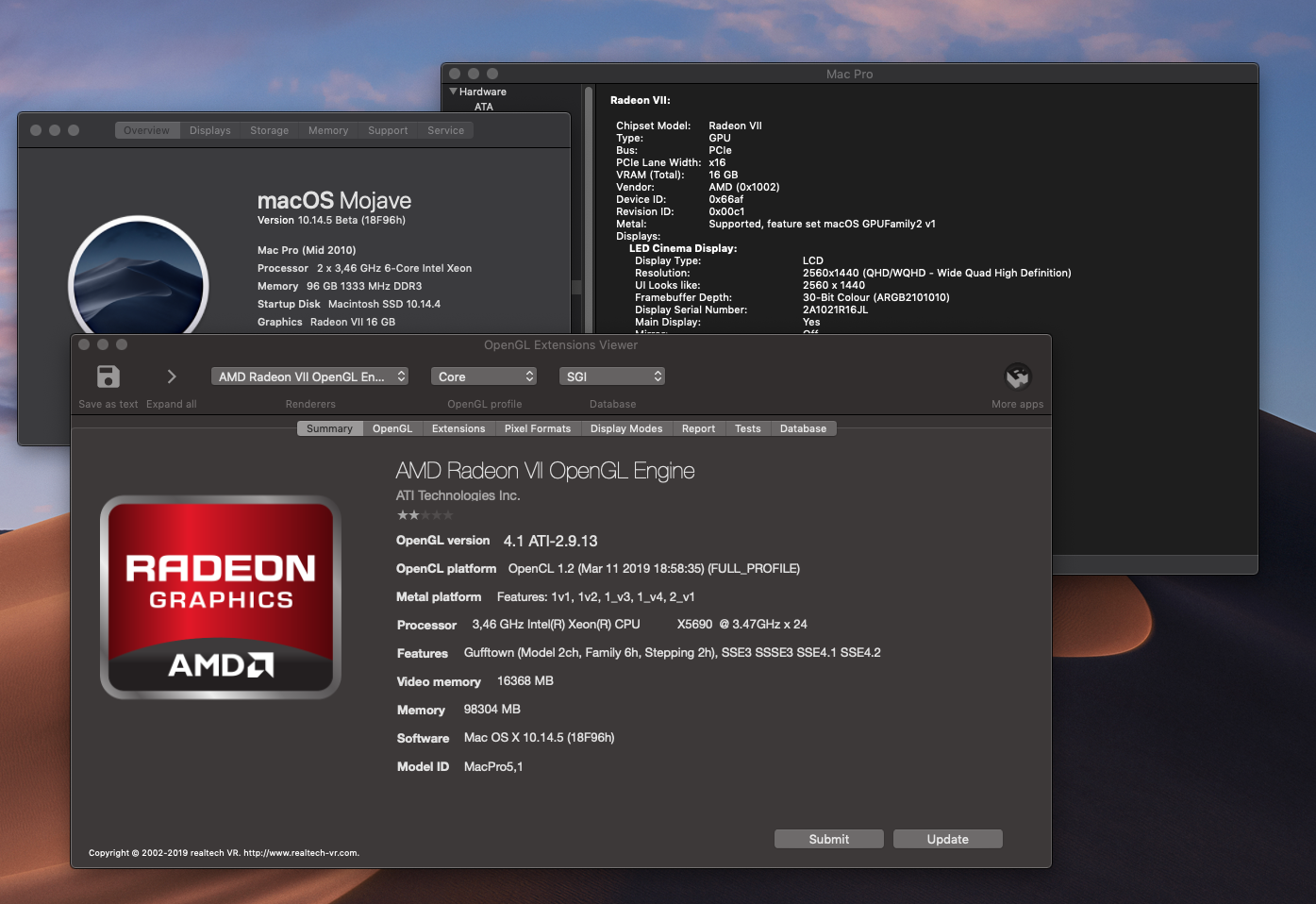Switch to the Summary tab
This screenshot has height=904, width=1316.
point(329,428)
